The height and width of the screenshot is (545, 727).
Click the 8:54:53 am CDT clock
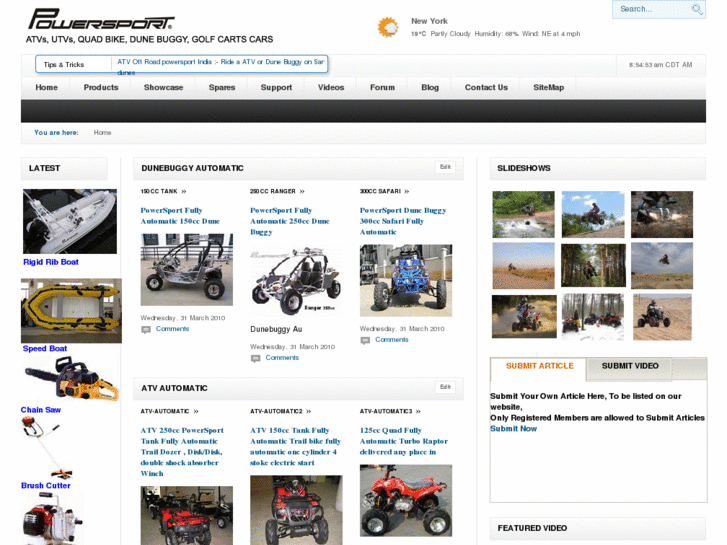[x=660, y=65]
